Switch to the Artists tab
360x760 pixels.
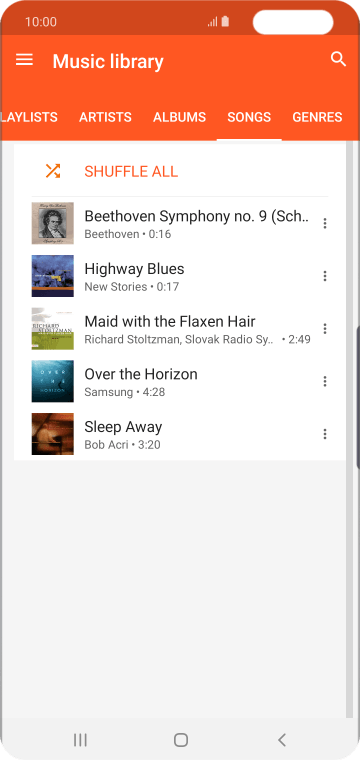[105, 117]
